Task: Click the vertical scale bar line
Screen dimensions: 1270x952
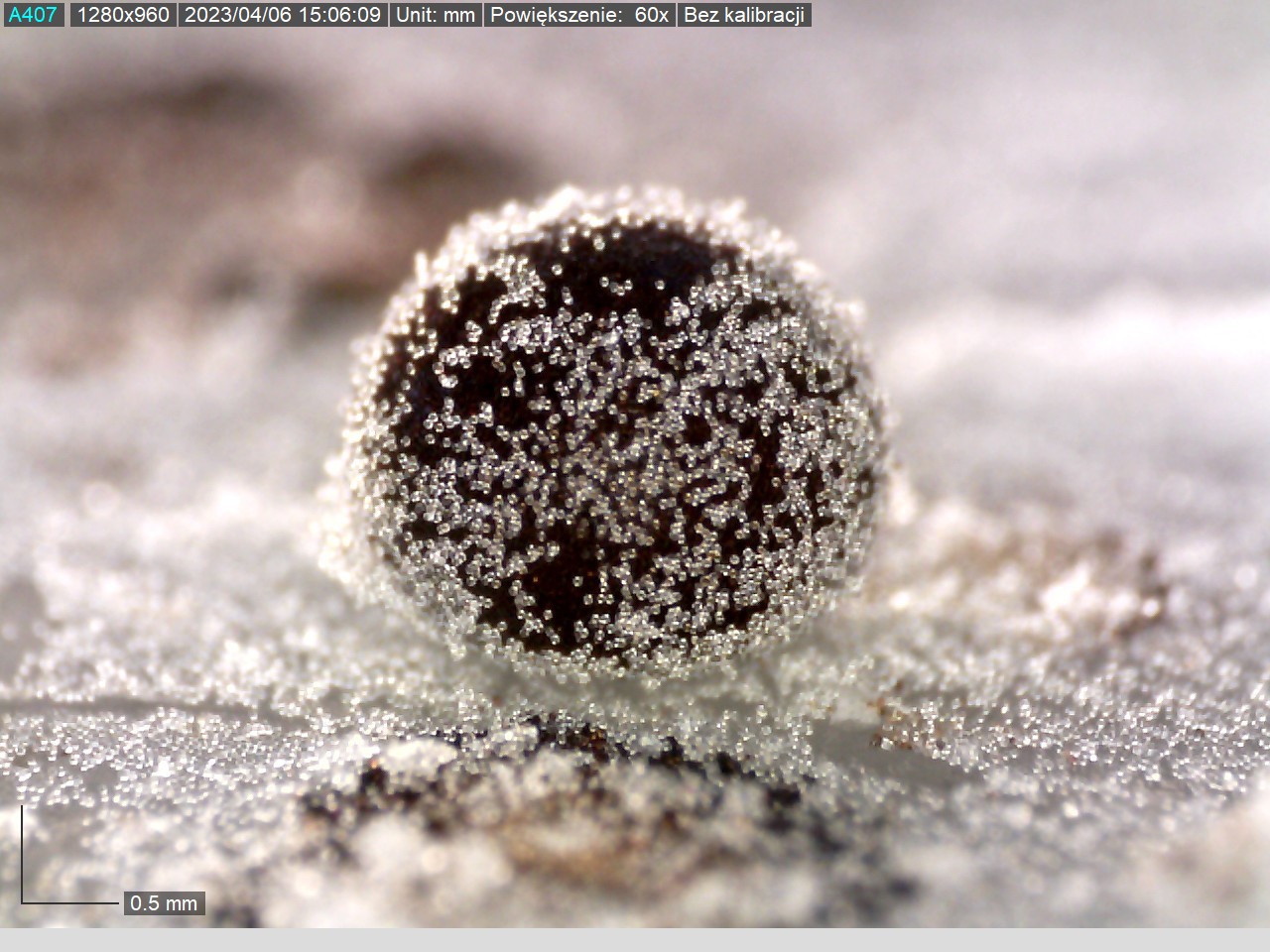Action: (x=22, y=853)
